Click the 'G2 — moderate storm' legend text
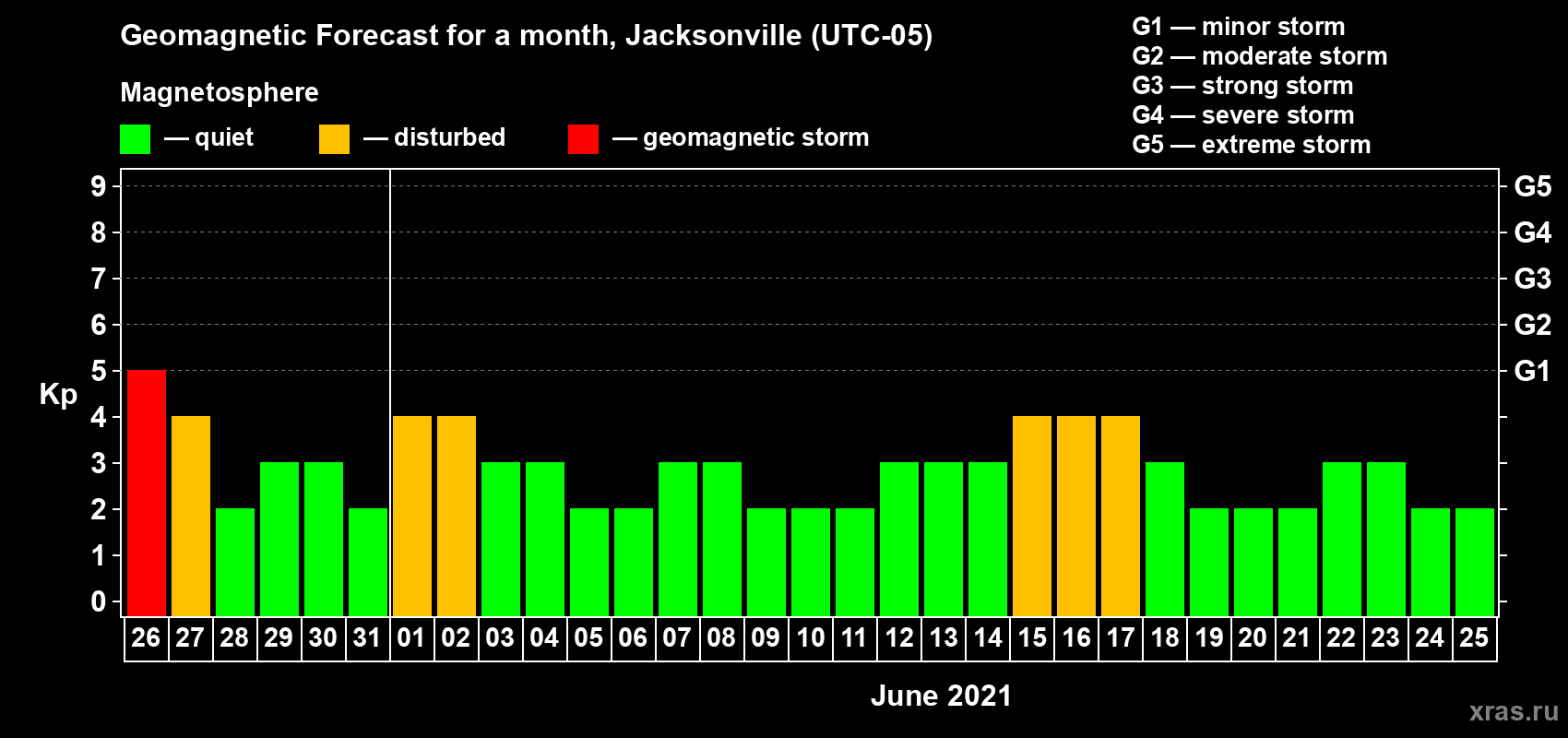 point(1260,56)
